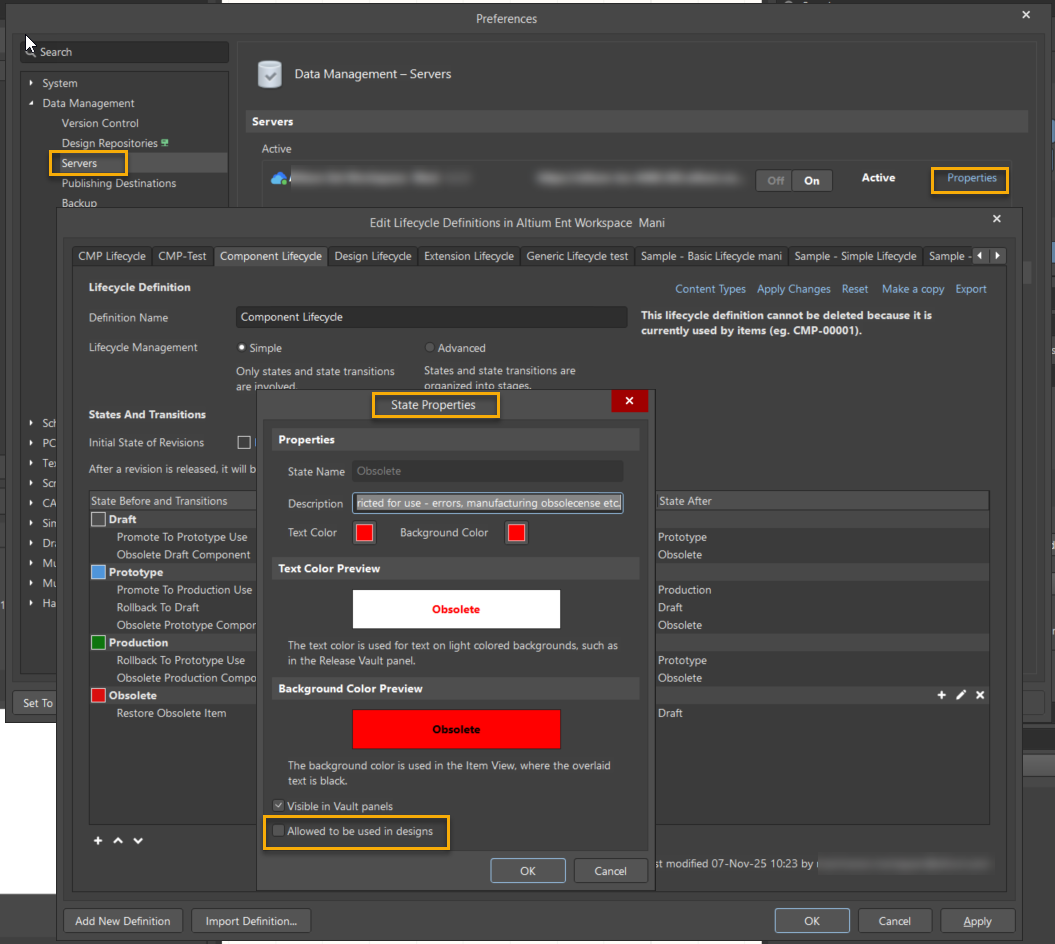Move state down with the down arrow icon

pos(138,841)
